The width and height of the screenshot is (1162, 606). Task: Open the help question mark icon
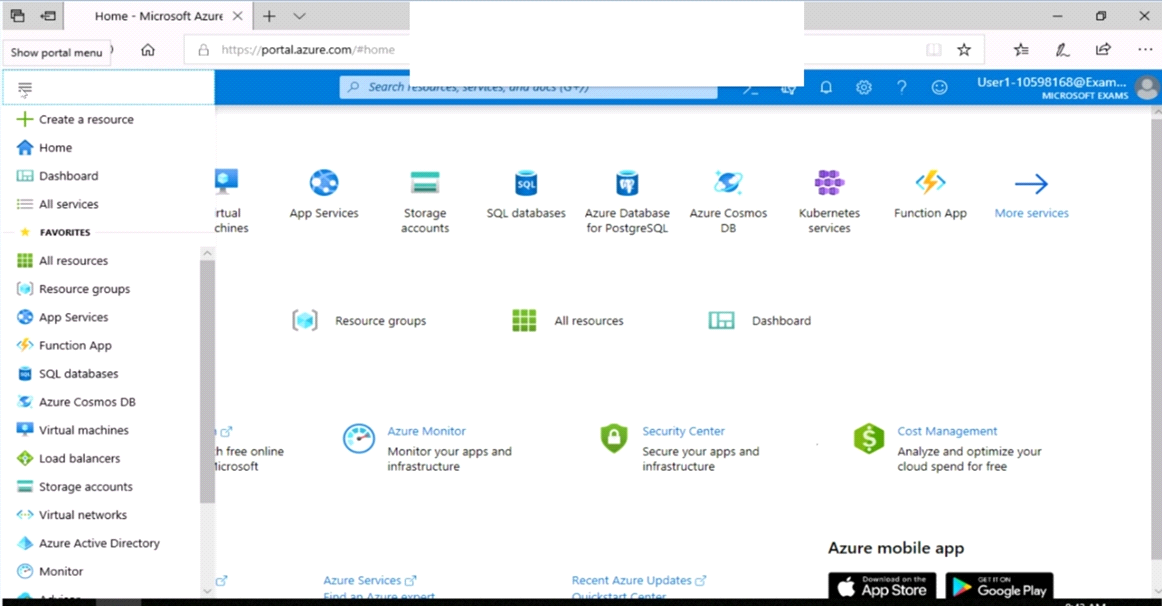click(901, 87)
